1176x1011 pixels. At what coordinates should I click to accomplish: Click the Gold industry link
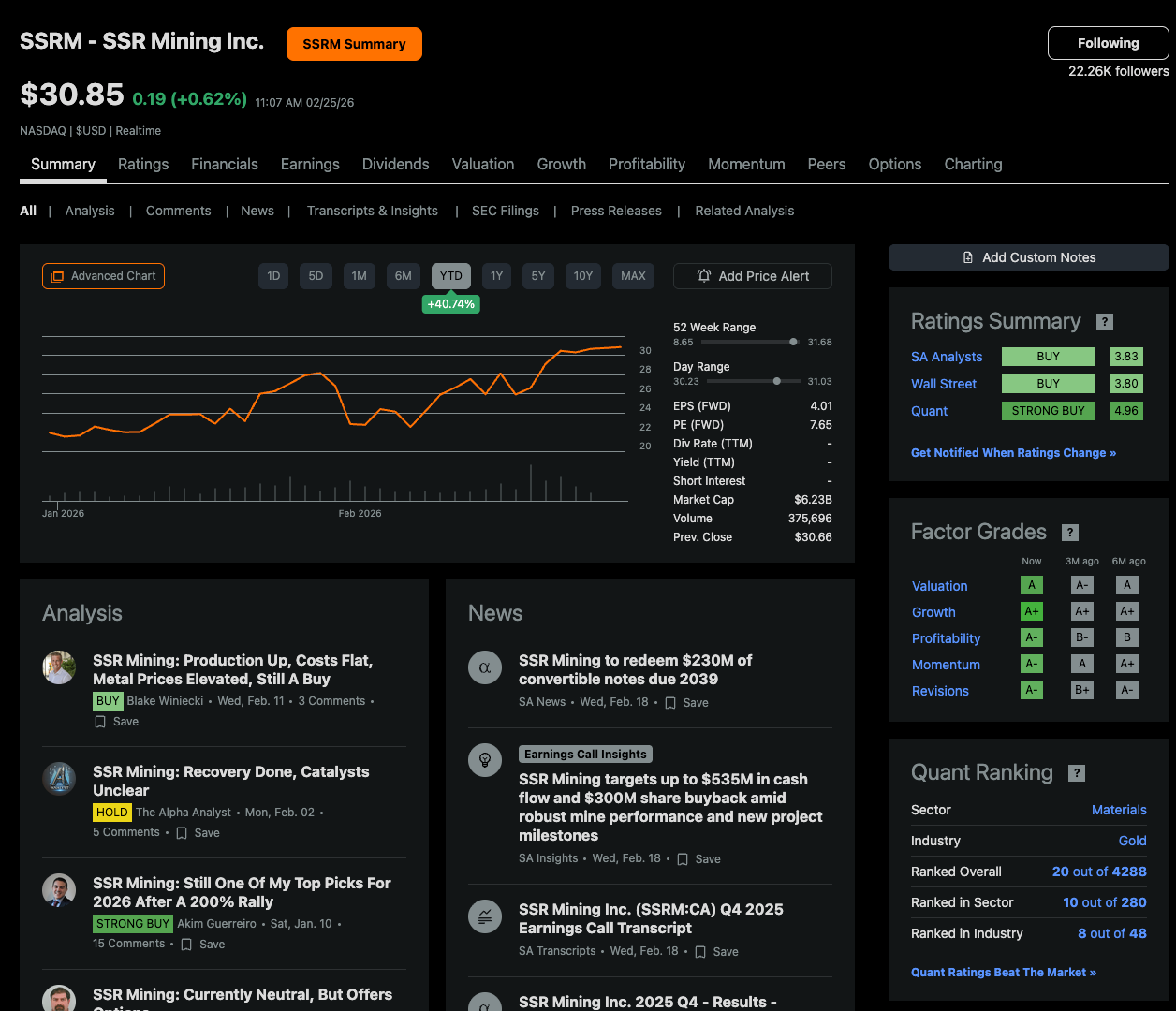tap(1133, 841)
